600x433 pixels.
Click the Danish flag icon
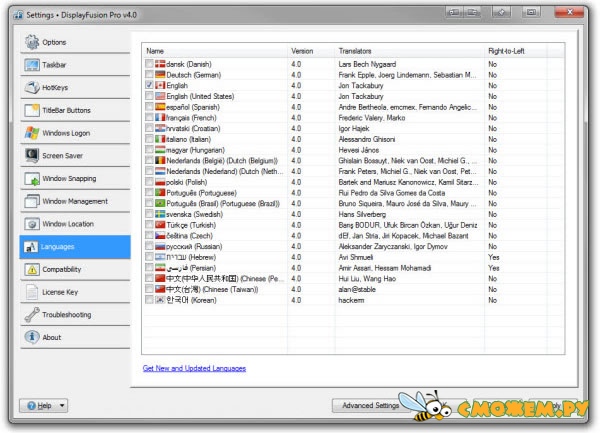(x=160, y=64)
